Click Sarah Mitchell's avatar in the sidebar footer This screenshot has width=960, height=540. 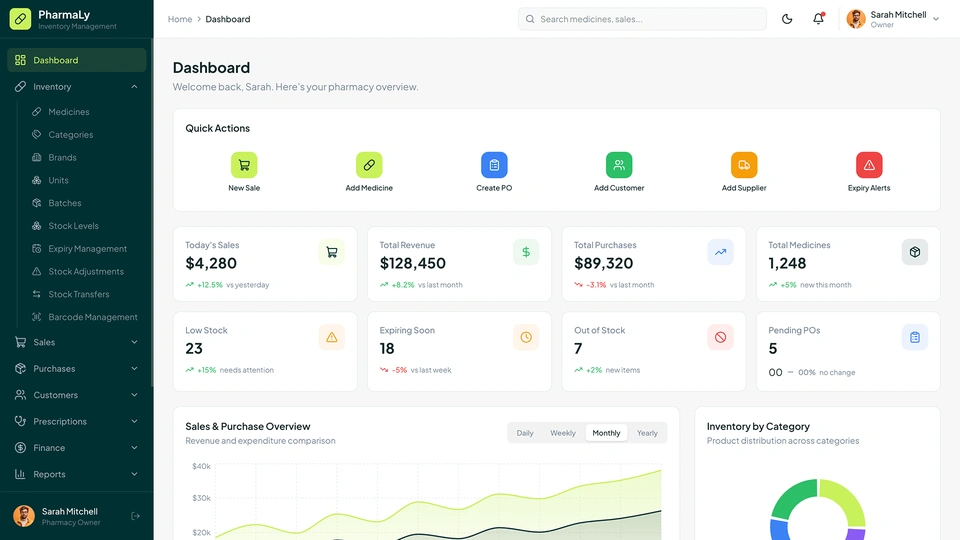24,516
